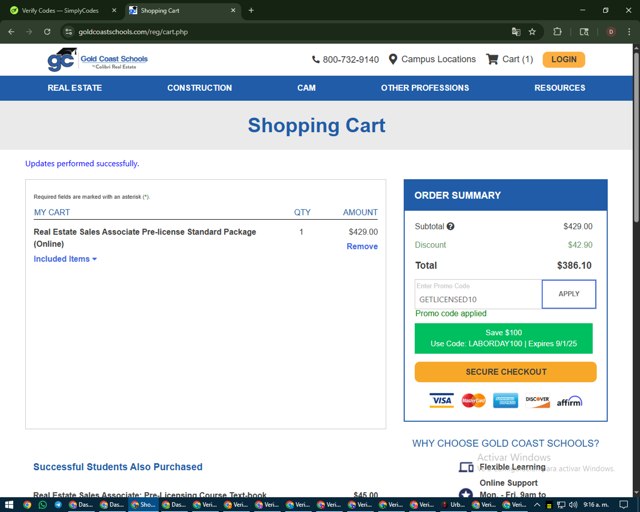Click the Visa card logo
Screen dimensions: 640x512
(442, 401)
